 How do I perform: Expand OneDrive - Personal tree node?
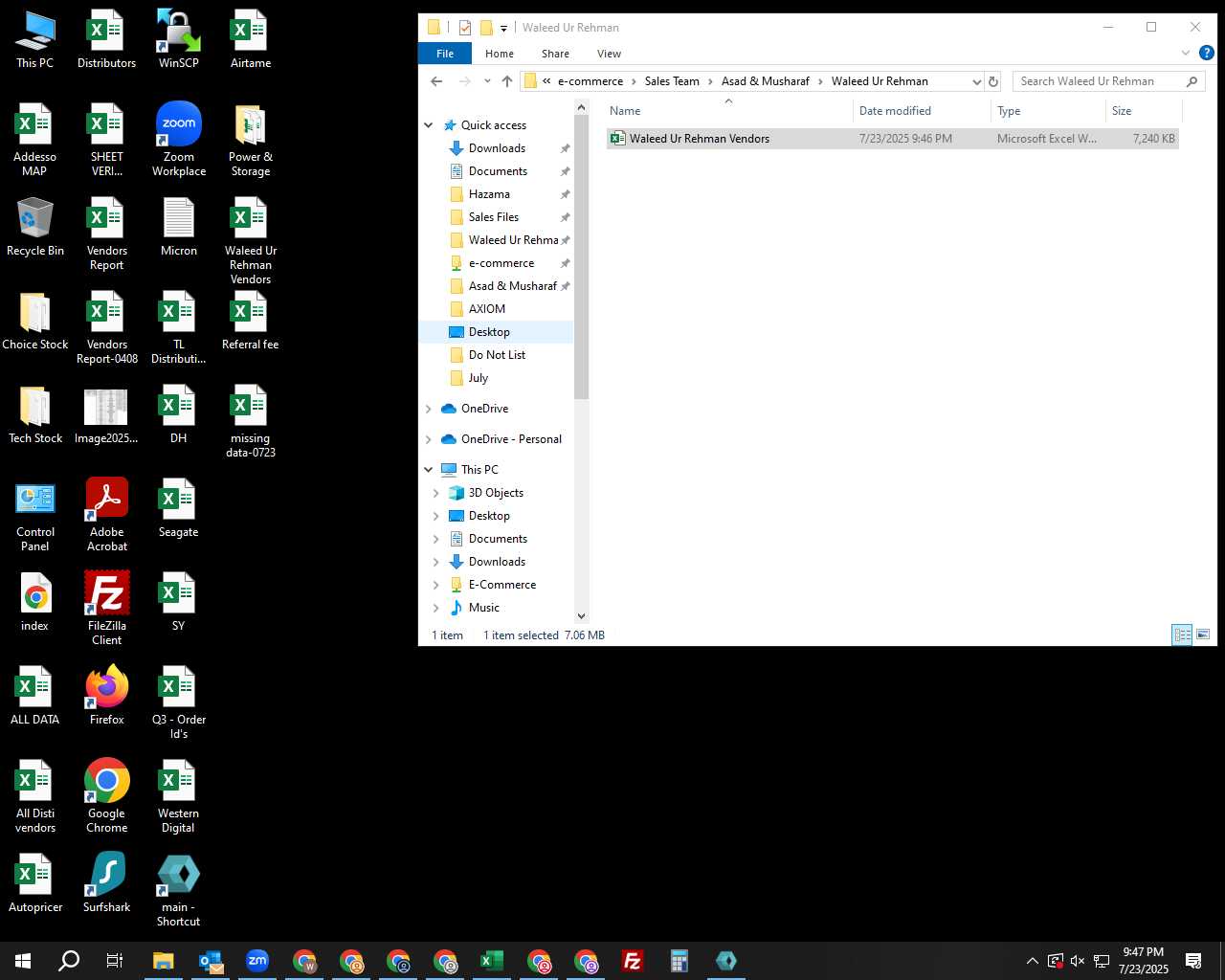[x=429, y=439]
